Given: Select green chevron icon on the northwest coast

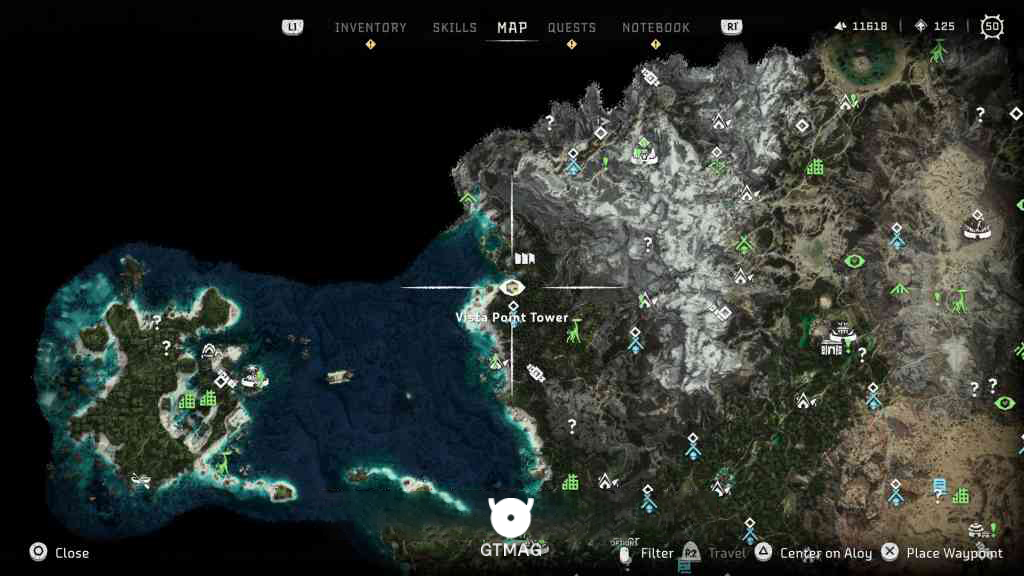Looking at the screenshot, I should [468, 198].
